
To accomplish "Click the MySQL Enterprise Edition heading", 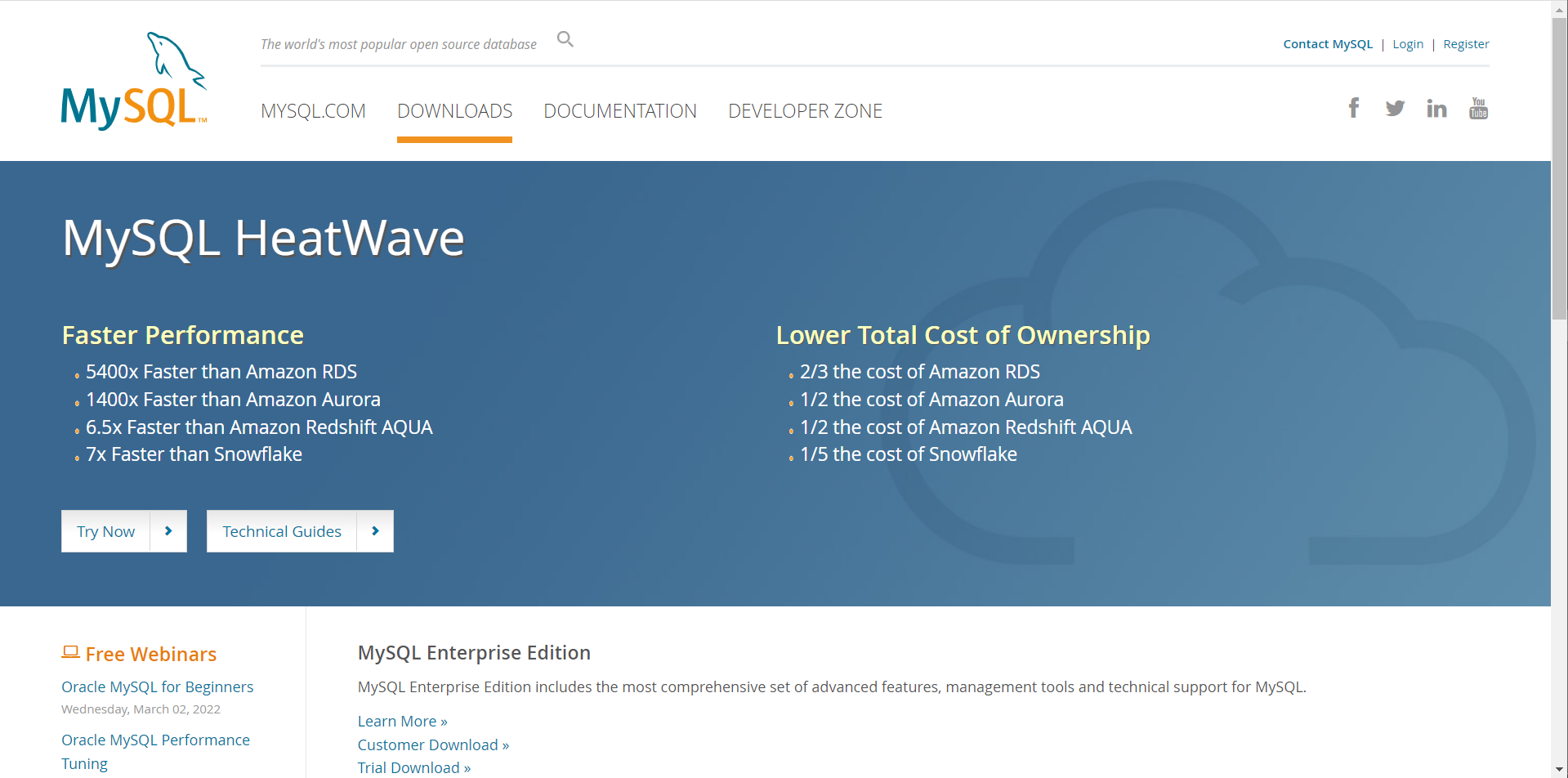I will pos(474,653).
